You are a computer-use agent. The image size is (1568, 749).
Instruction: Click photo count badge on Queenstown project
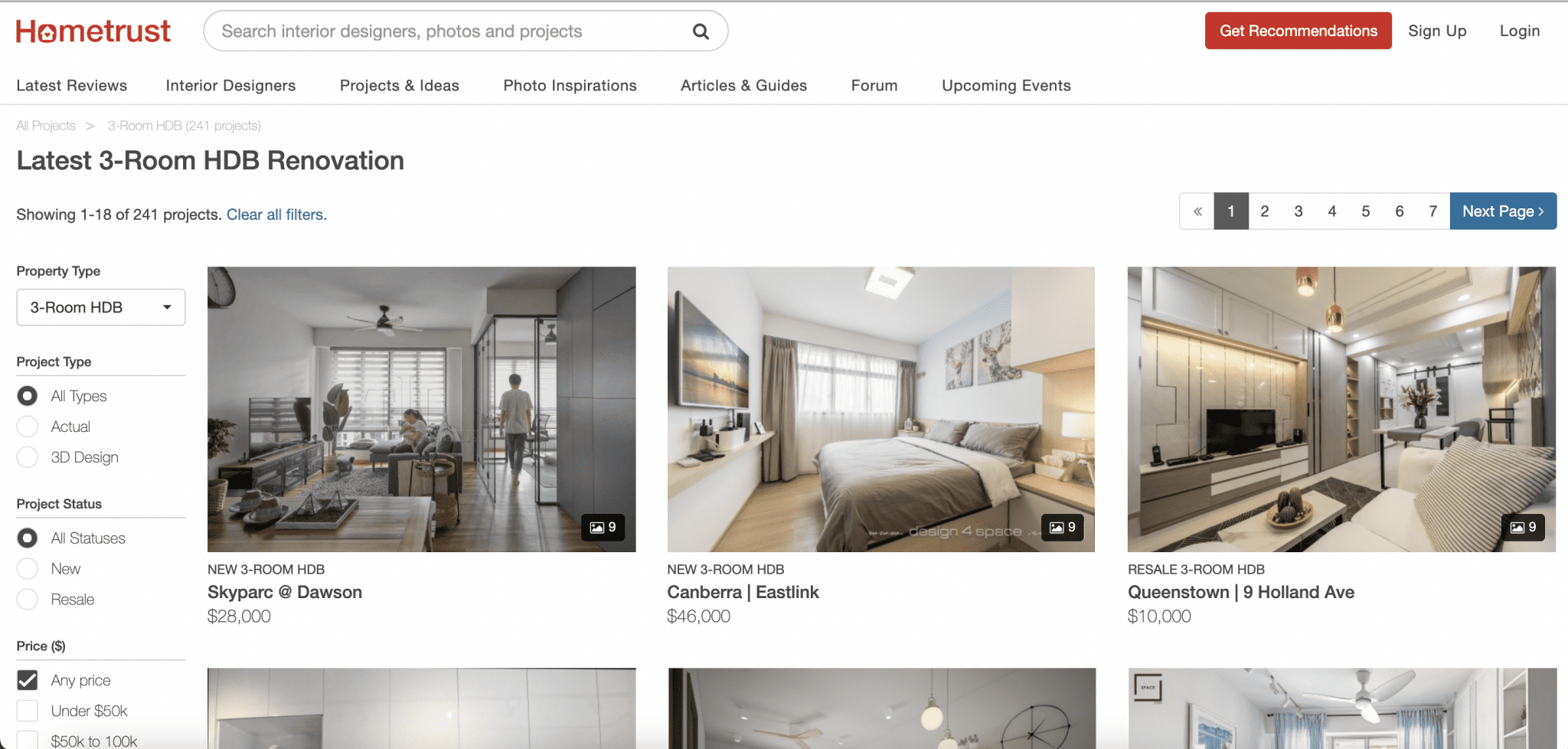[x=1523, y=527]
